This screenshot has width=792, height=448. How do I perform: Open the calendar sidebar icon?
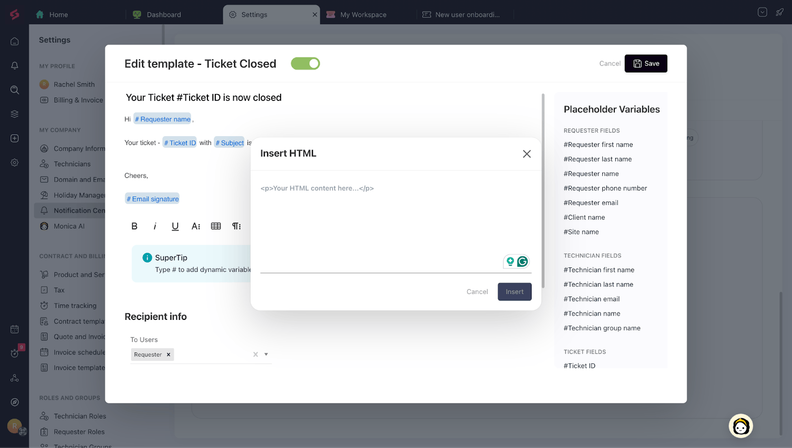(x=15, y=329)
